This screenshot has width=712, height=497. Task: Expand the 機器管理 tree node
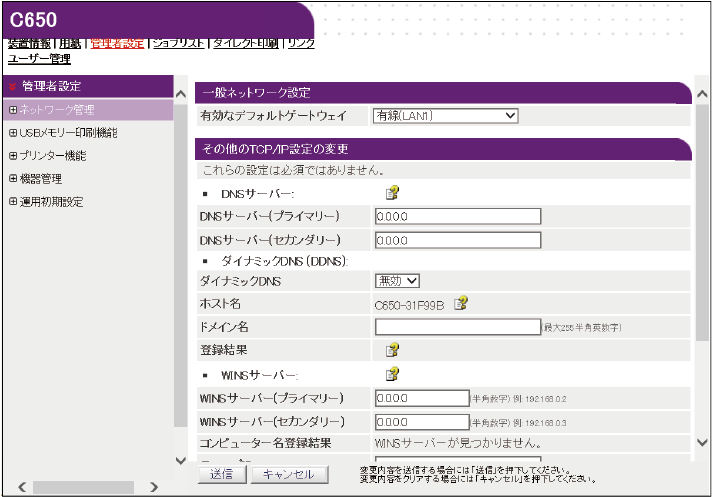point(13,178)
